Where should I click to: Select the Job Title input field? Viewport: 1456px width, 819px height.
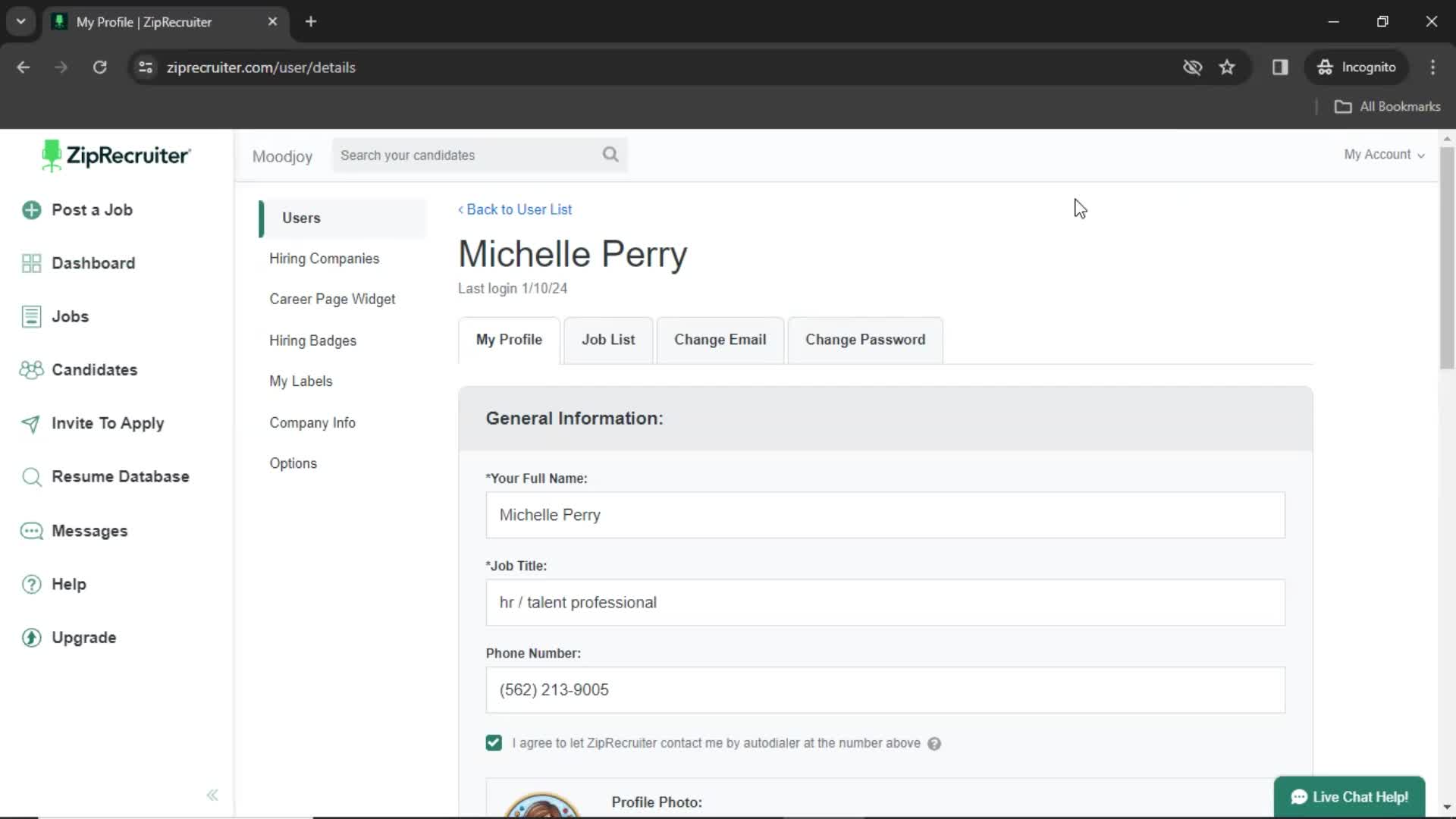click(x=886, y=602)
